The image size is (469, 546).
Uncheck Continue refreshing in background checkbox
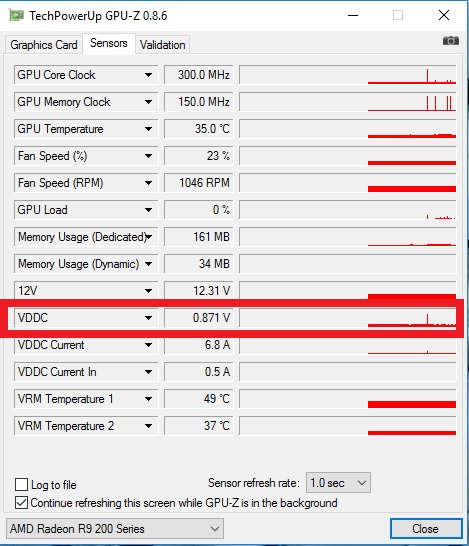pyautogui.click(x=21, y=502)
